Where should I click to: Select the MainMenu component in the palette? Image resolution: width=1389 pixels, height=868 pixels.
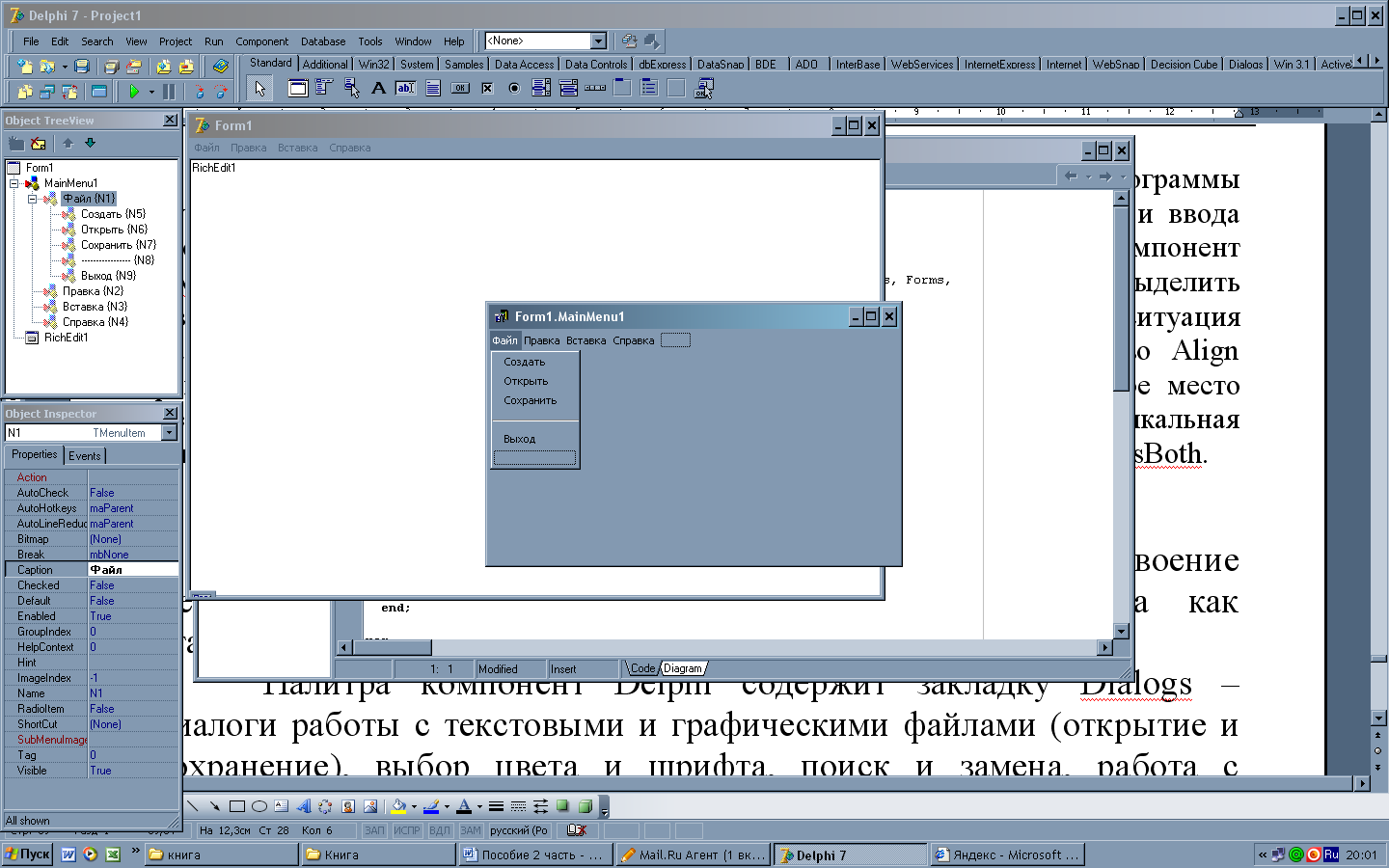324,89
